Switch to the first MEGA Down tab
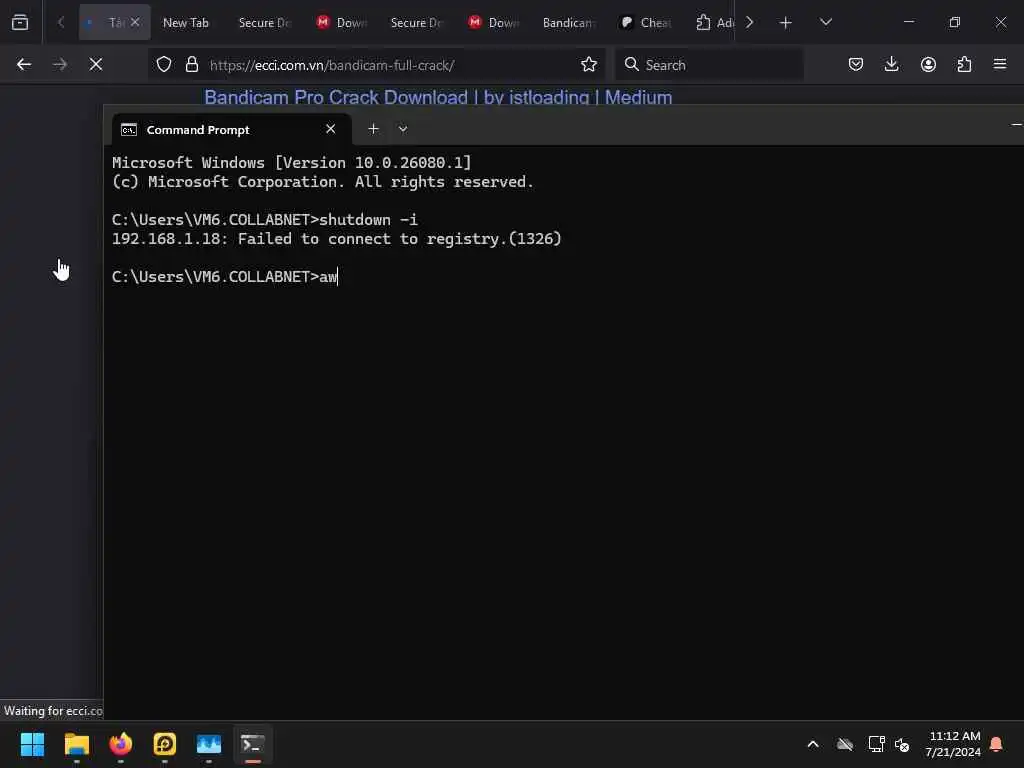 coord(341,23)
